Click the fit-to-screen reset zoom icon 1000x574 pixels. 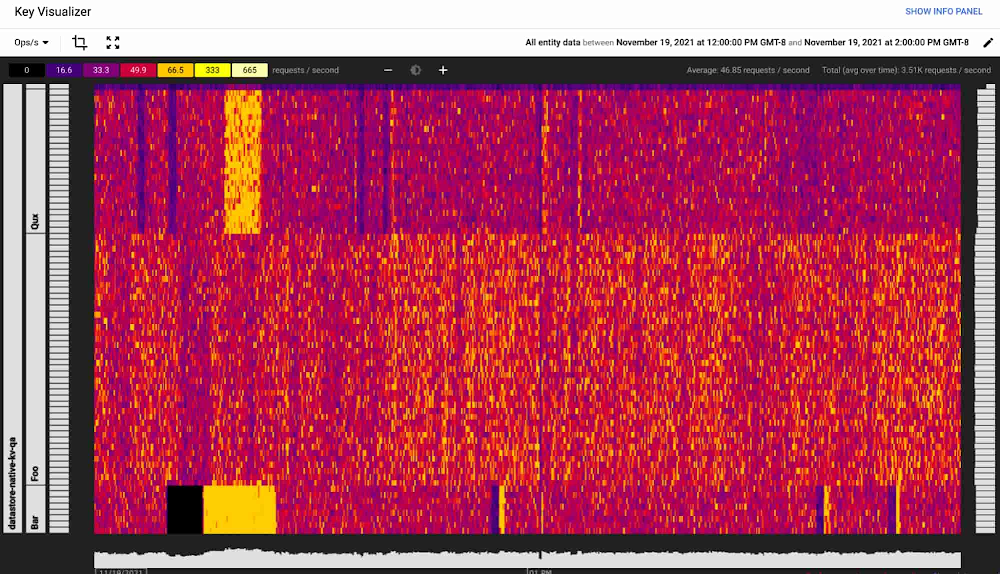[x=113, y=43]
